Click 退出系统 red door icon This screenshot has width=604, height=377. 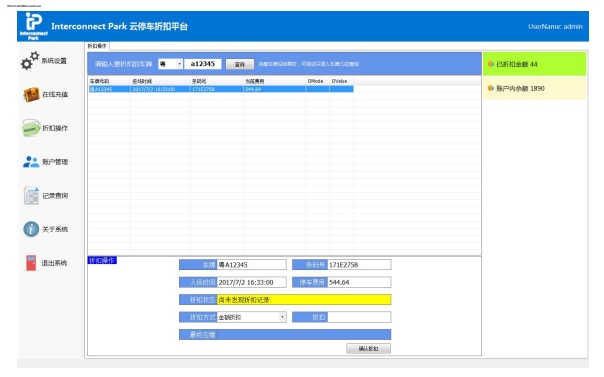[31, 263]
